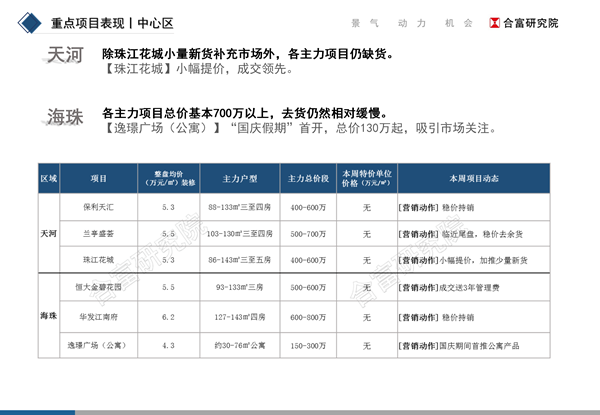Screen dimensions: 600x415
Task: Click the '小幅提价，加推少量新货' activity cell
Action: point(474,260)
